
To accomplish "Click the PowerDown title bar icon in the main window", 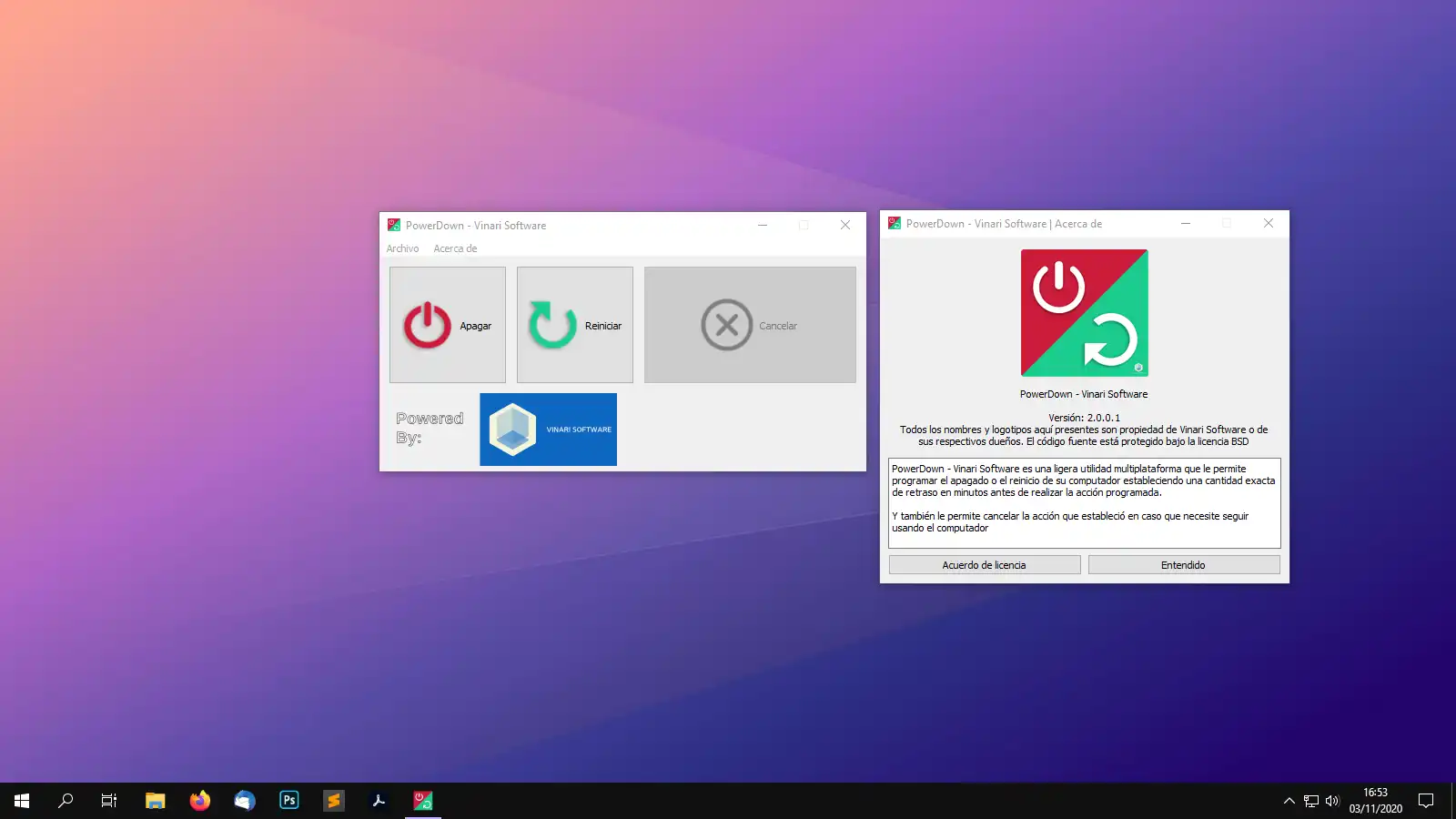I will 394,225.
